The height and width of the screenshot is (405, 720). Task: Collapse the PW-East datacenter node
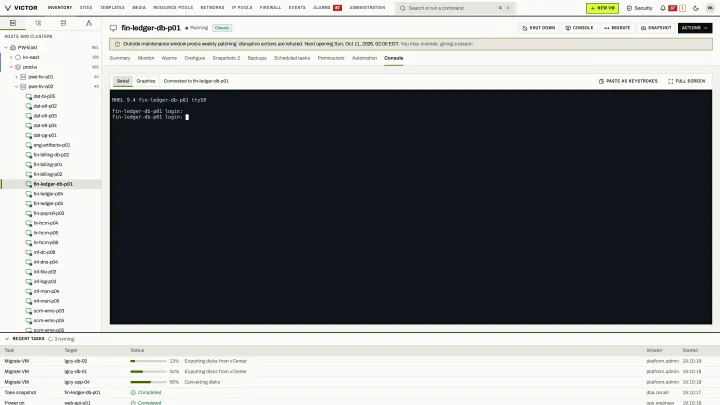click(6, 47)
